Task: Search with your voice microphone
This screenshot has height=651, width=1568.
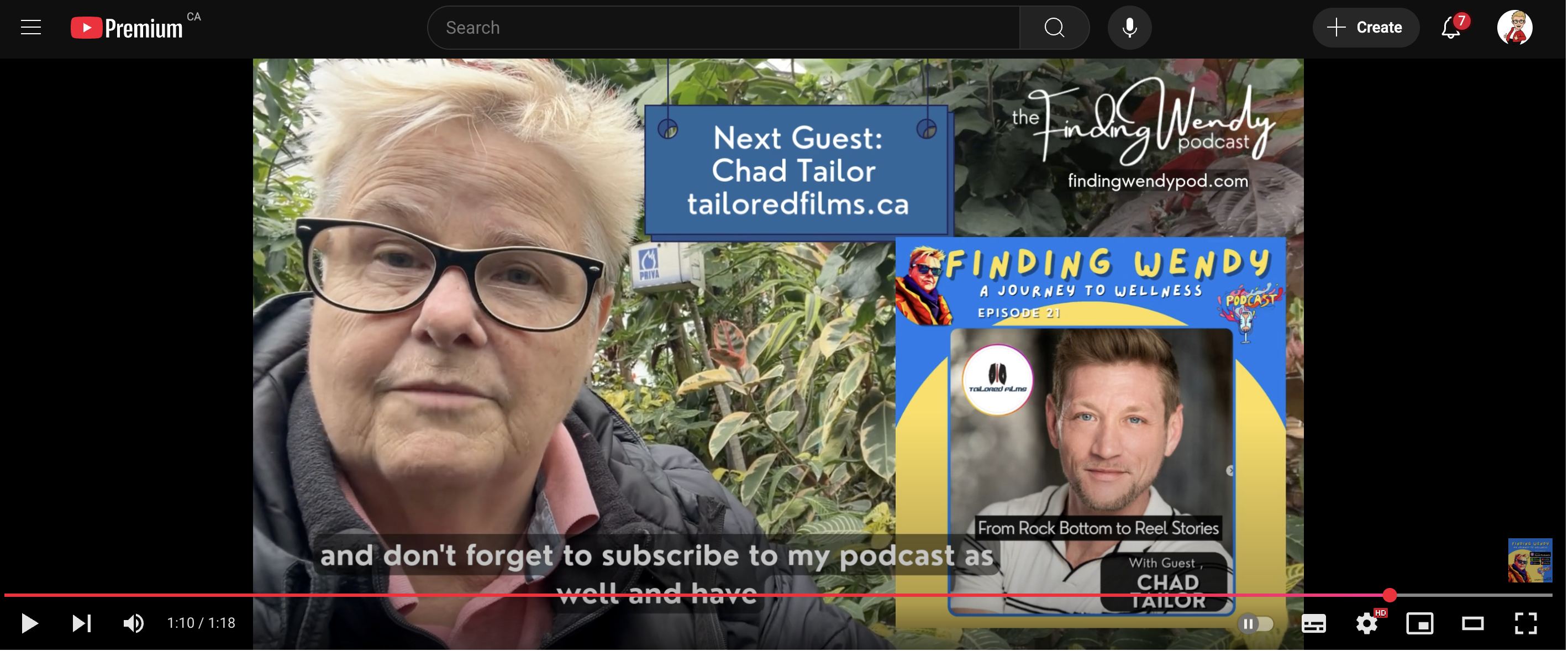Action: pos(1129,28)
